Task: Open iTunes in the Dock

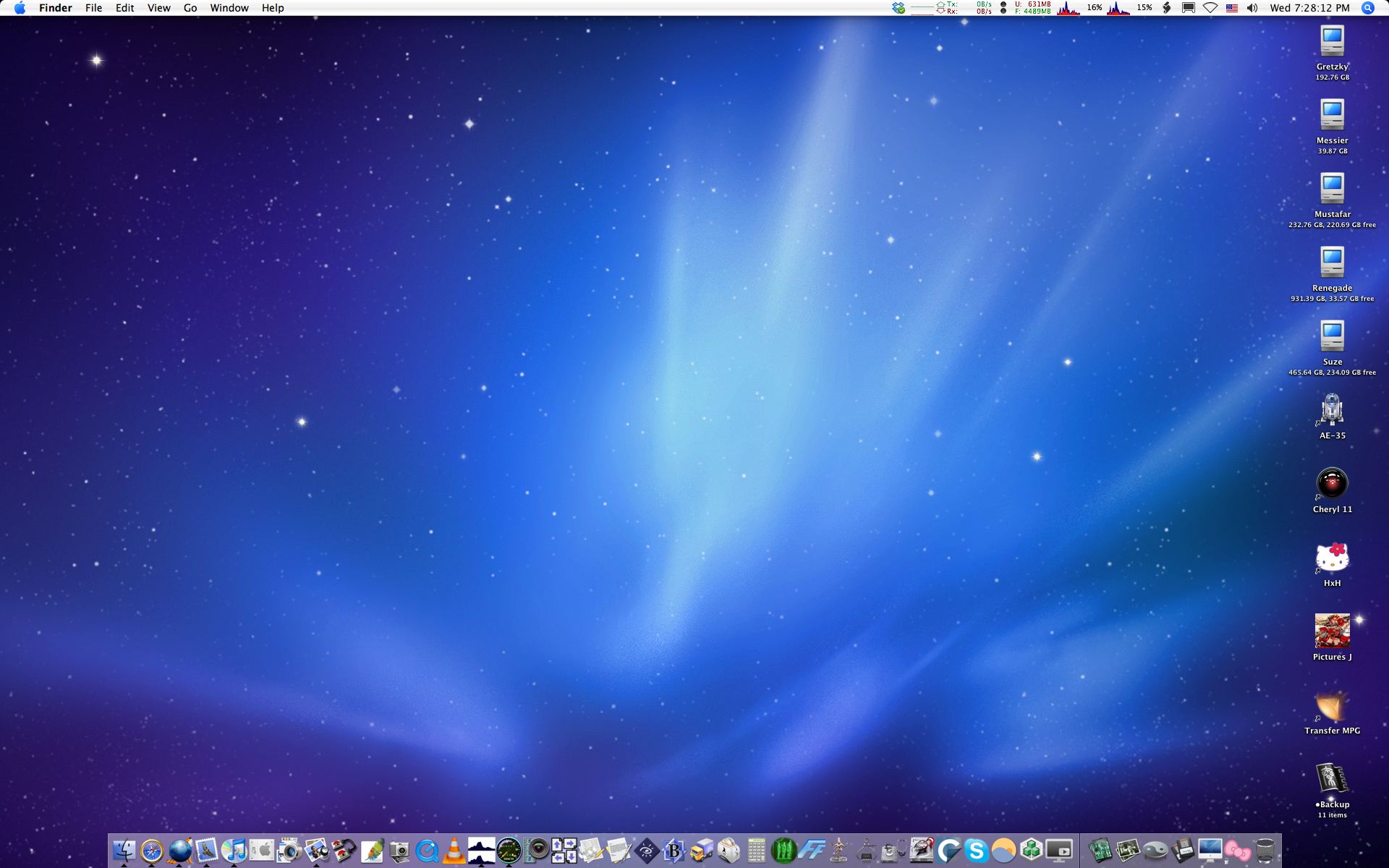Action: click(x=234, y=850)
